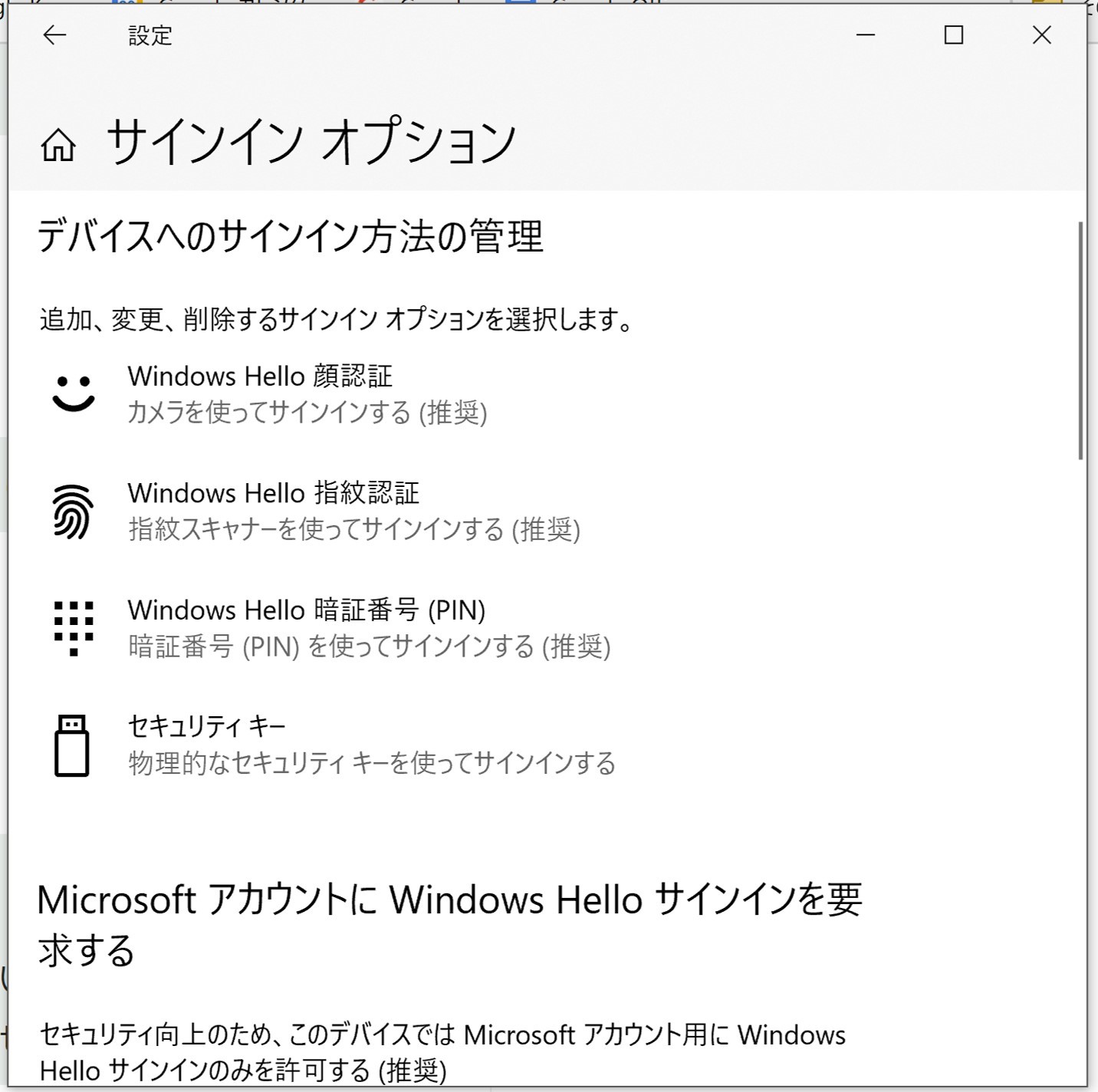The image size is (1098, 1092).
Task: Close the 設定 window
Action: [1041, 35]
